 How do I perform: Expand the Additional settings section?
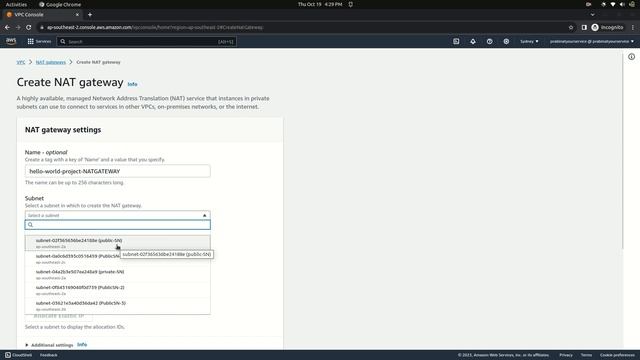49,345
